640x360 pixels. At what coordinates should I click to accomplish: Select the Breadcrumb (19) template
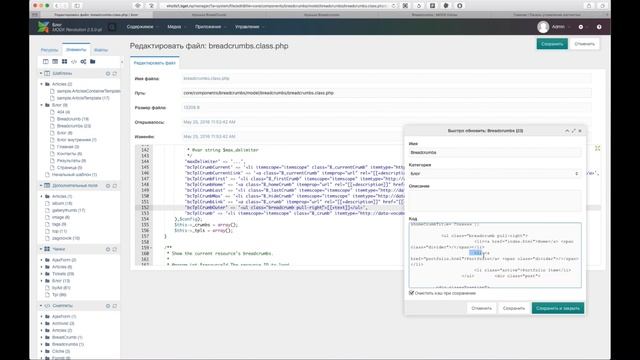[73, 119]
